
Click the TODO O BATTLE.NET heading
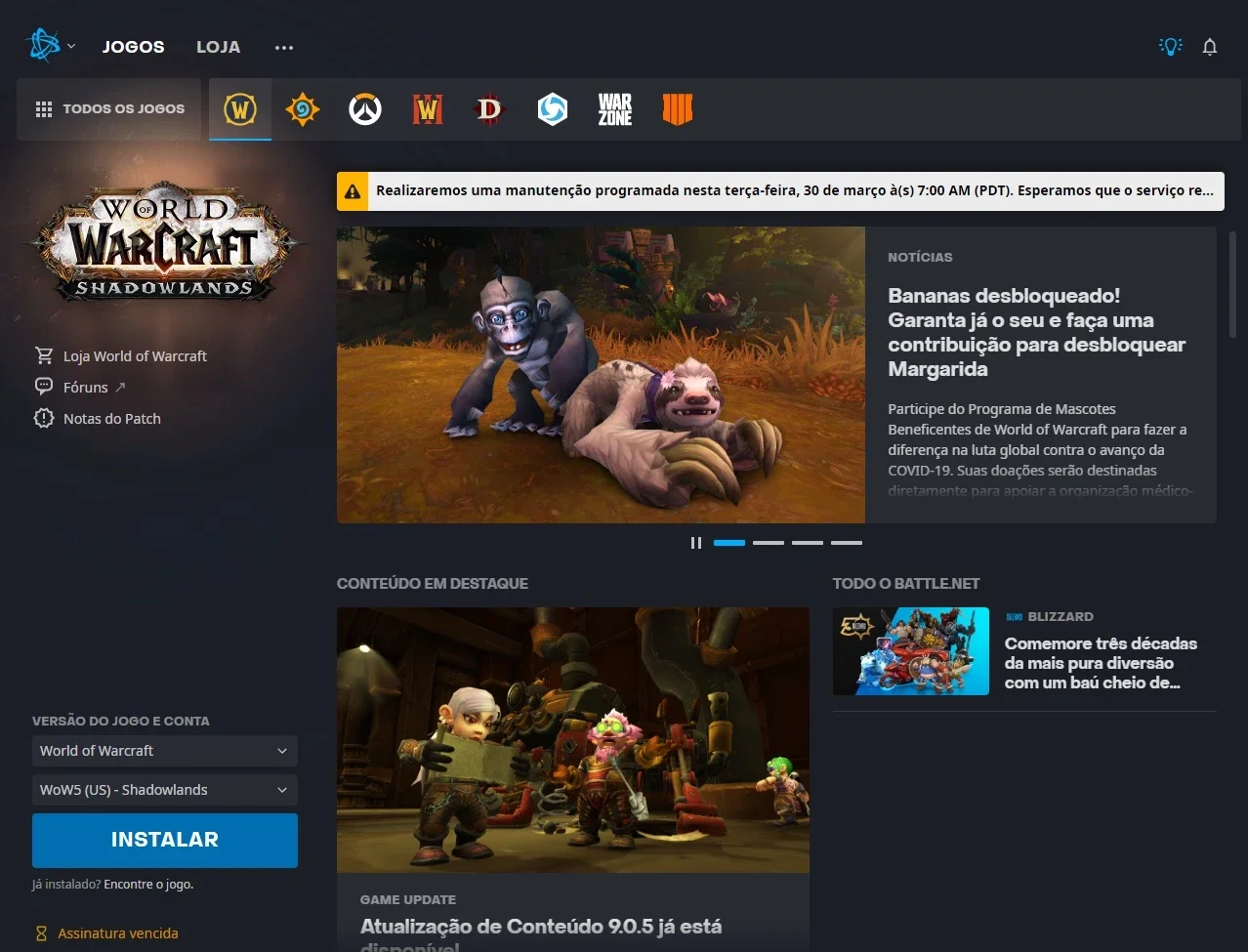point(906,584)
